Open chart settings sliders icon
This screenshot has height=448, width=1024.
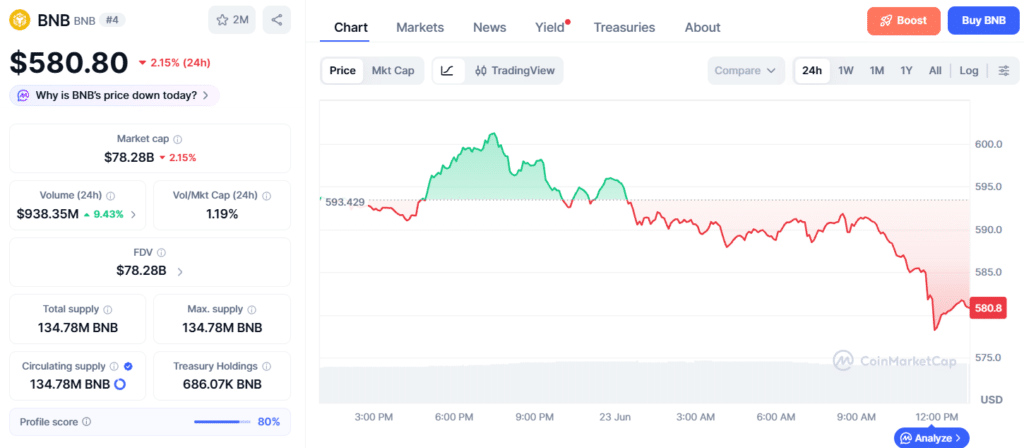(1004, 71)
